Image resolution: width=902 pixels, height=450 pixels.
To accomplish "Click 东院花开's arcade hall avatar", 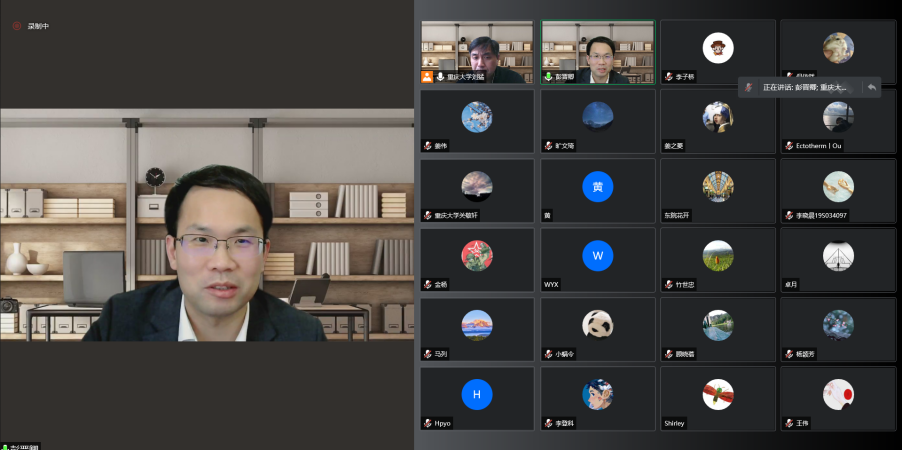I will pyautogui.click(x=718, y=186).
